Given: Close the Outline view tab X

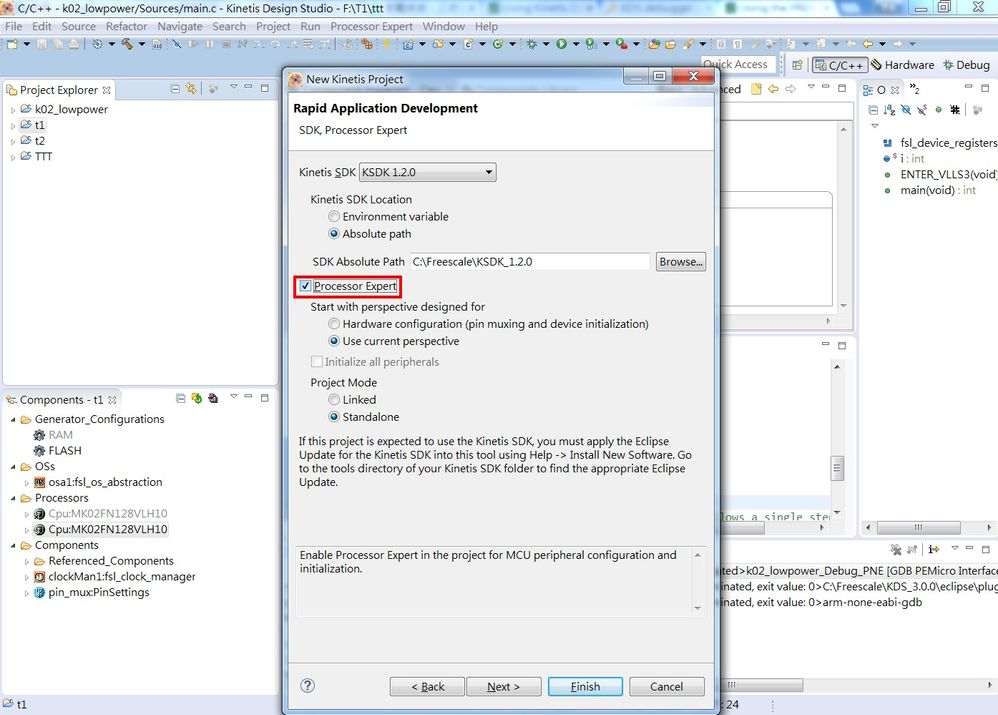Looking at the screenshot, I should point(895,90).
